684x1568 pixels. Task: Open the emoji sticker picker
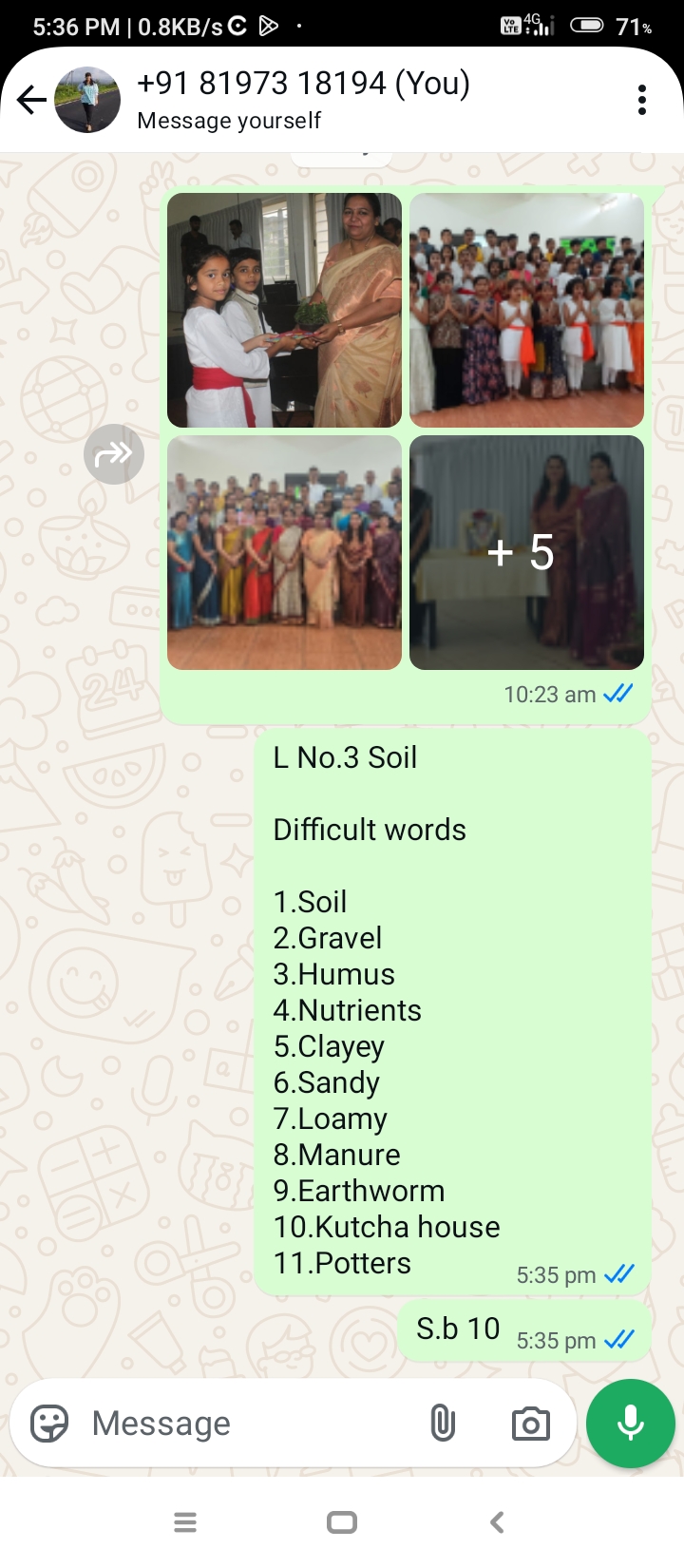pos(49,1424)
